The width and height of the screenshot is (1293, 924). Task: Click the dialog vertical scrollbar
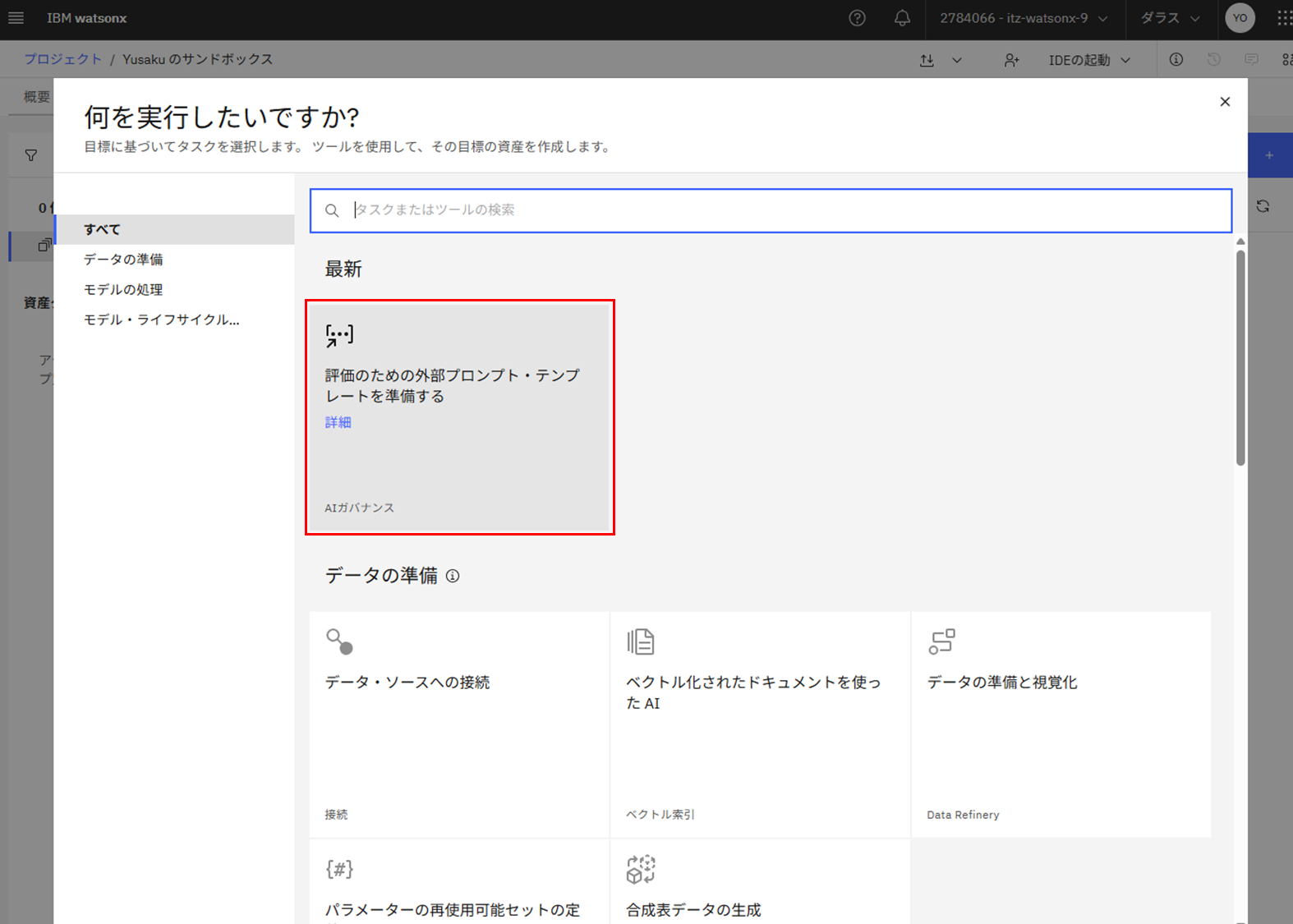(x=1240, y=358)
